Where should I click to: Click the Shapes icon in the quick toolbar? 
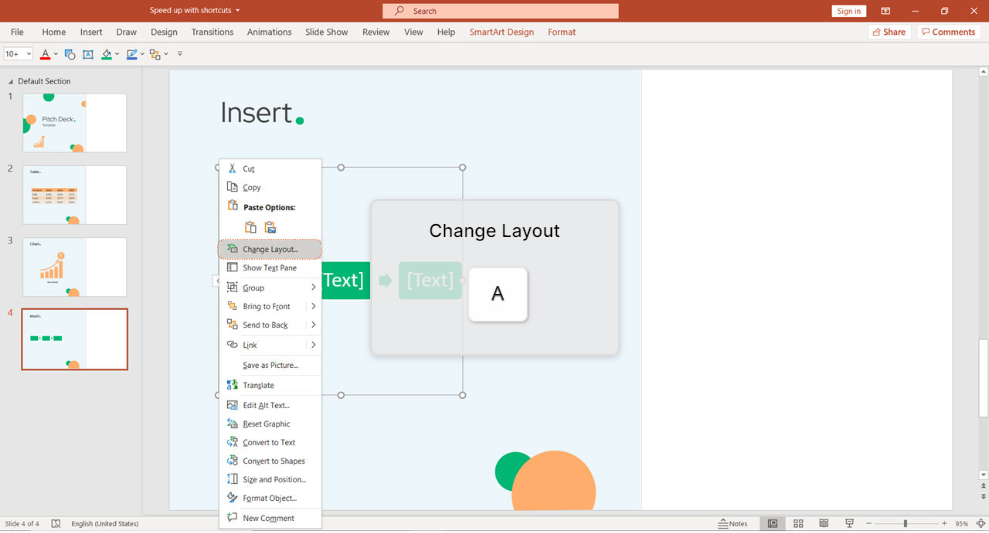coord(69,54)
